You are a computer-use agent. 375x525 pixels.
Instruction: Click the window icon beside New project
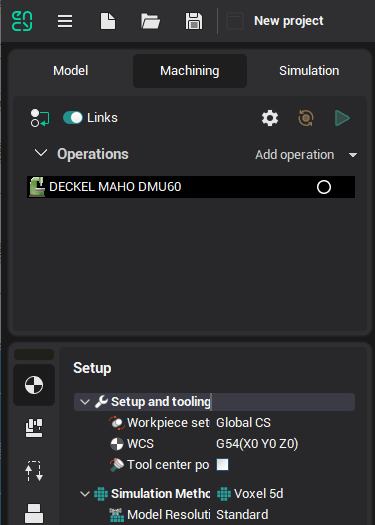(x=234, y=21)
